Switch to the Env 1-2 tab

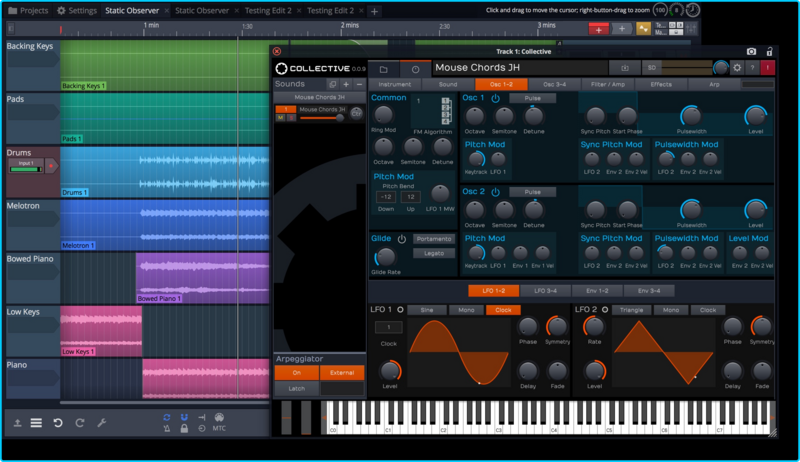597,291
